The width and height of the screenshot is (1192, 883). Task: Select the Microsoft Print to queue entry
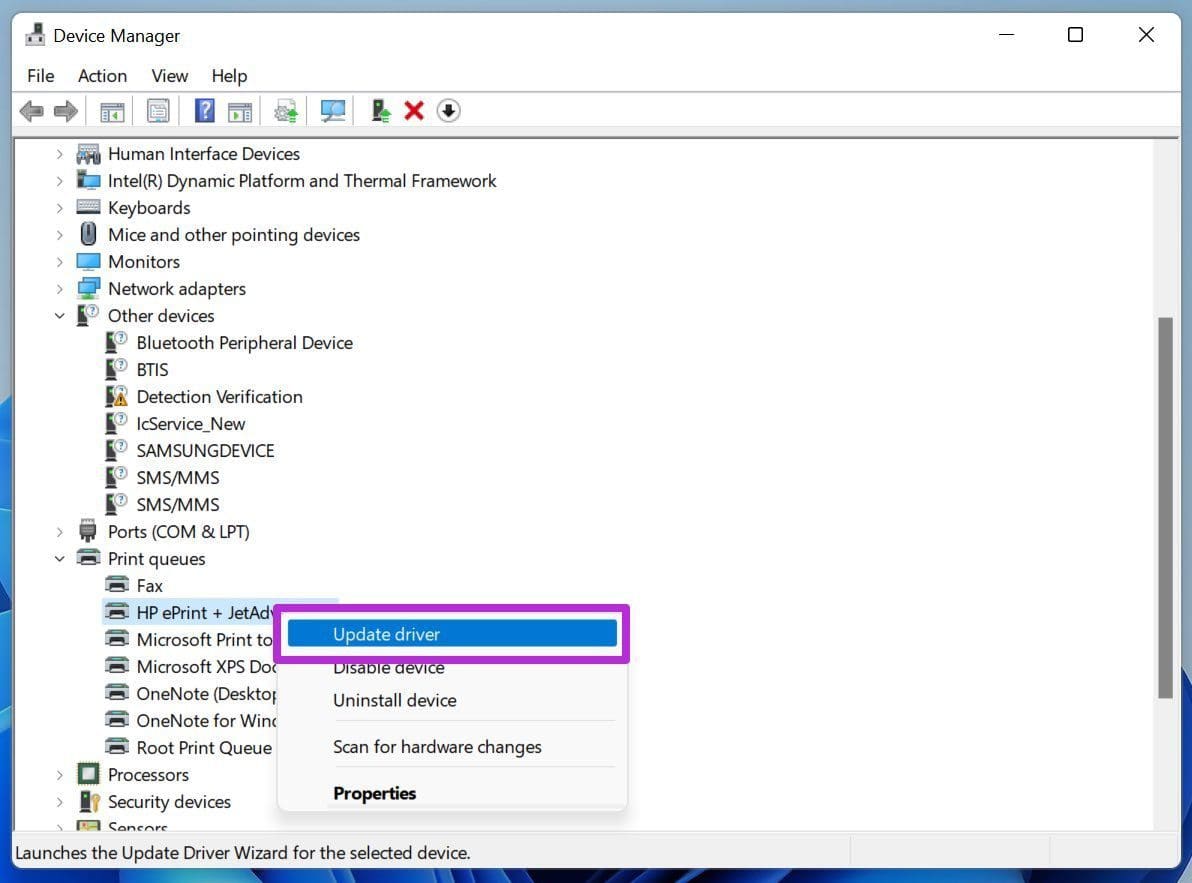(x=204, y=639)
